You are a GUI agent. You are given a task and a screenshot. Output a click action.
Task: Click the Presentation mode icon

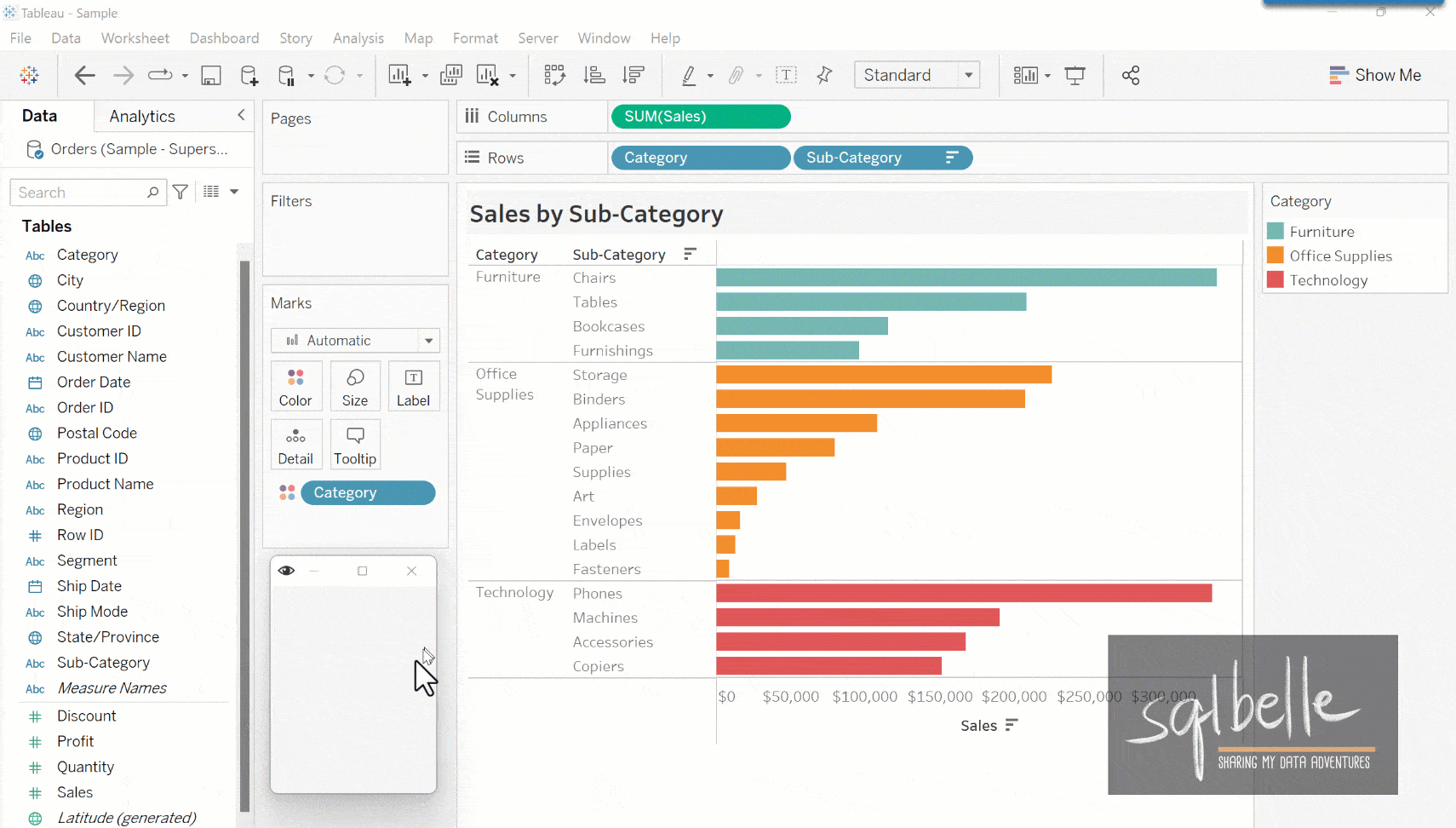pyautogui.click(x=1075, y=75)
